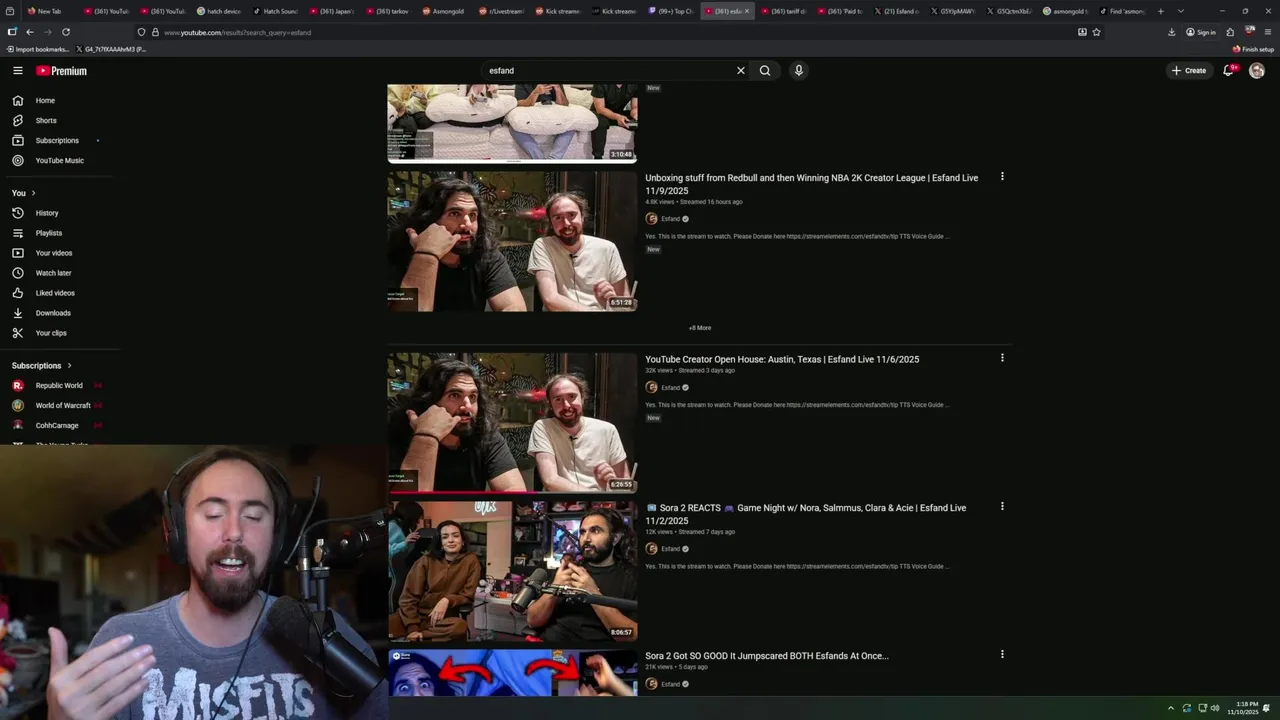The height and width of the screenshot is (720, 1280).
Task: Open Import bookmarks bookmark item
Action: pos(38,49)
